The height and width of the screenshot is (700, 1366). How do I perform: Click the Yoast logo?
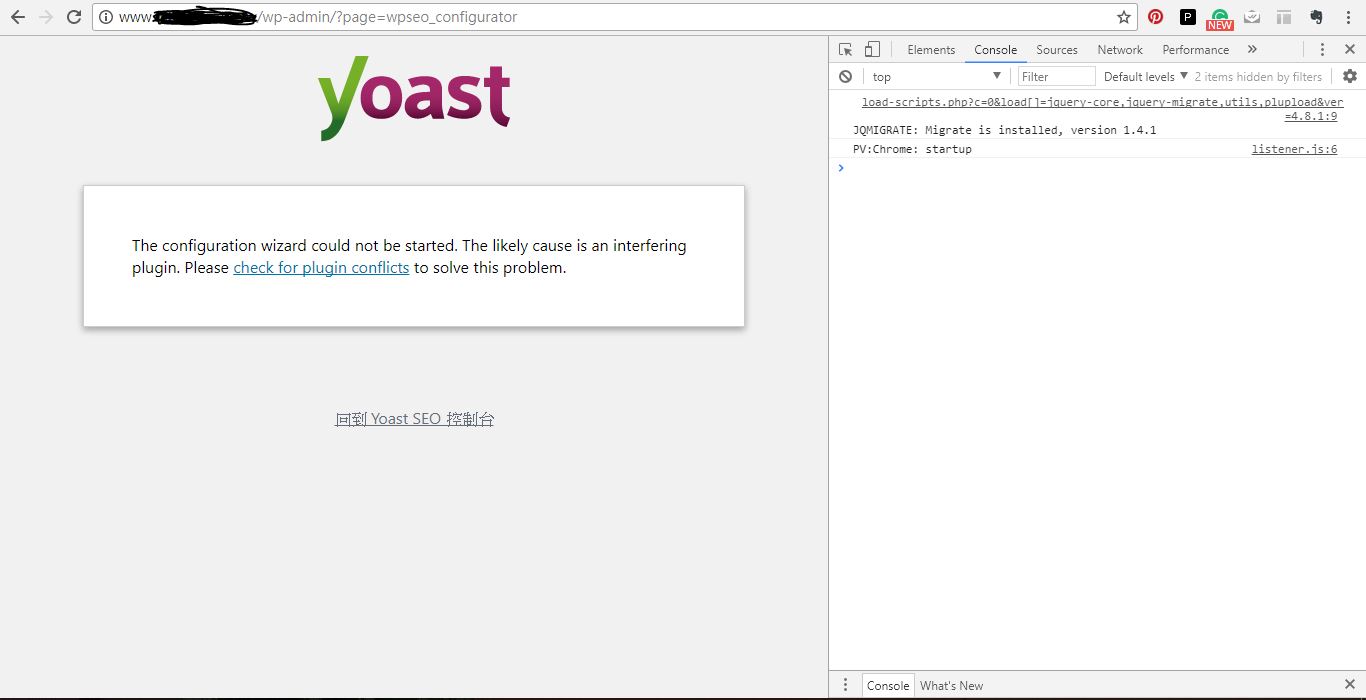click(414, 97)
